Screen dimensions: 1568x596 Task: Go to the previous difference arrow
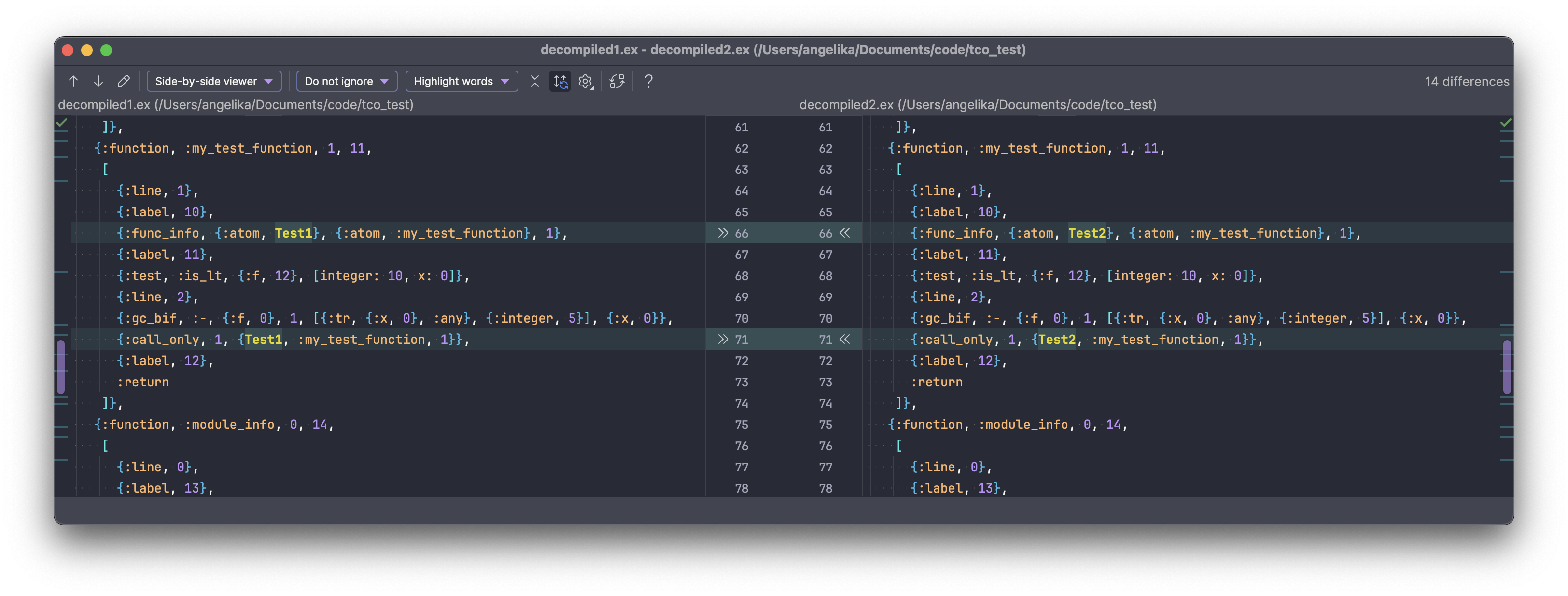pyautogui.click(x=74, y=81)
